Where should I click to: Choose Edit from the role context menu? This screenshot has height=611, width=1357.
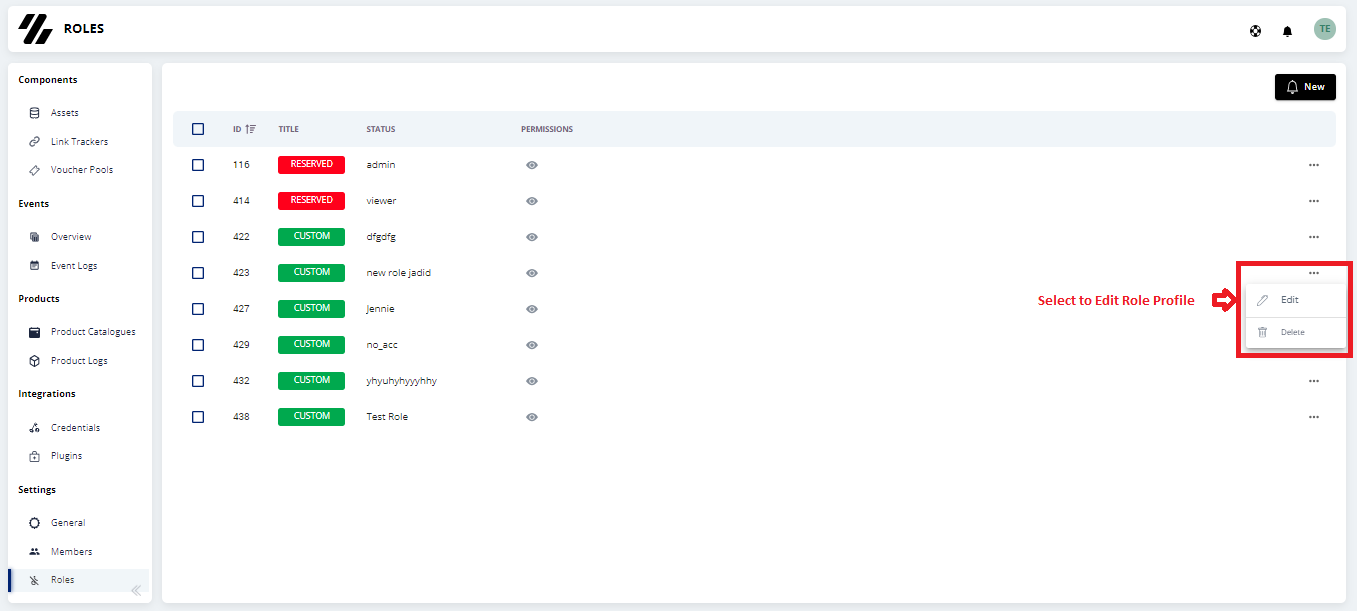[1296, 300]
